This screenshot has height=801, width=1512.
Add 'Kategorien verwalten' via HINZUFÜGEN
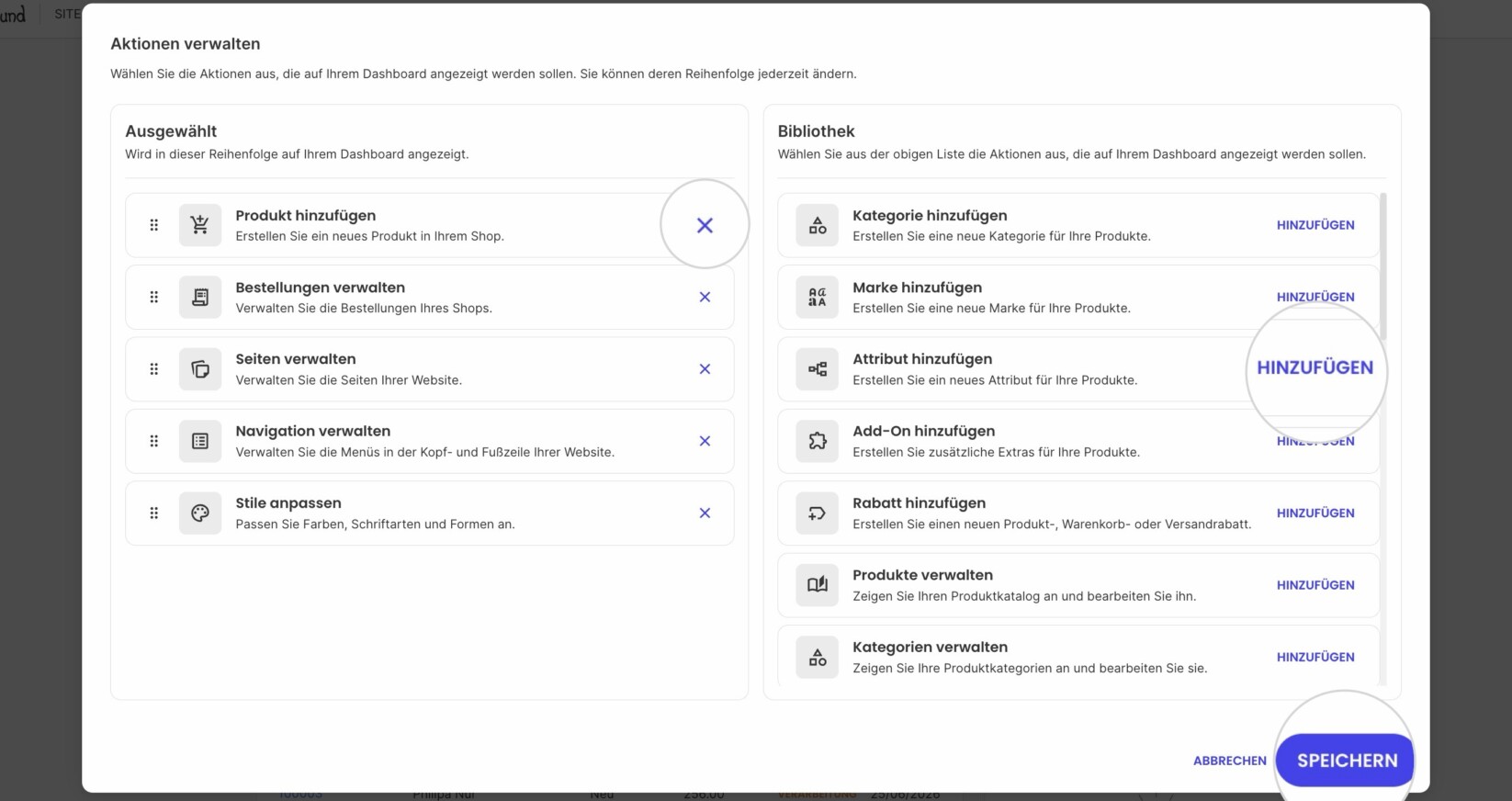tap(1315, 658)
